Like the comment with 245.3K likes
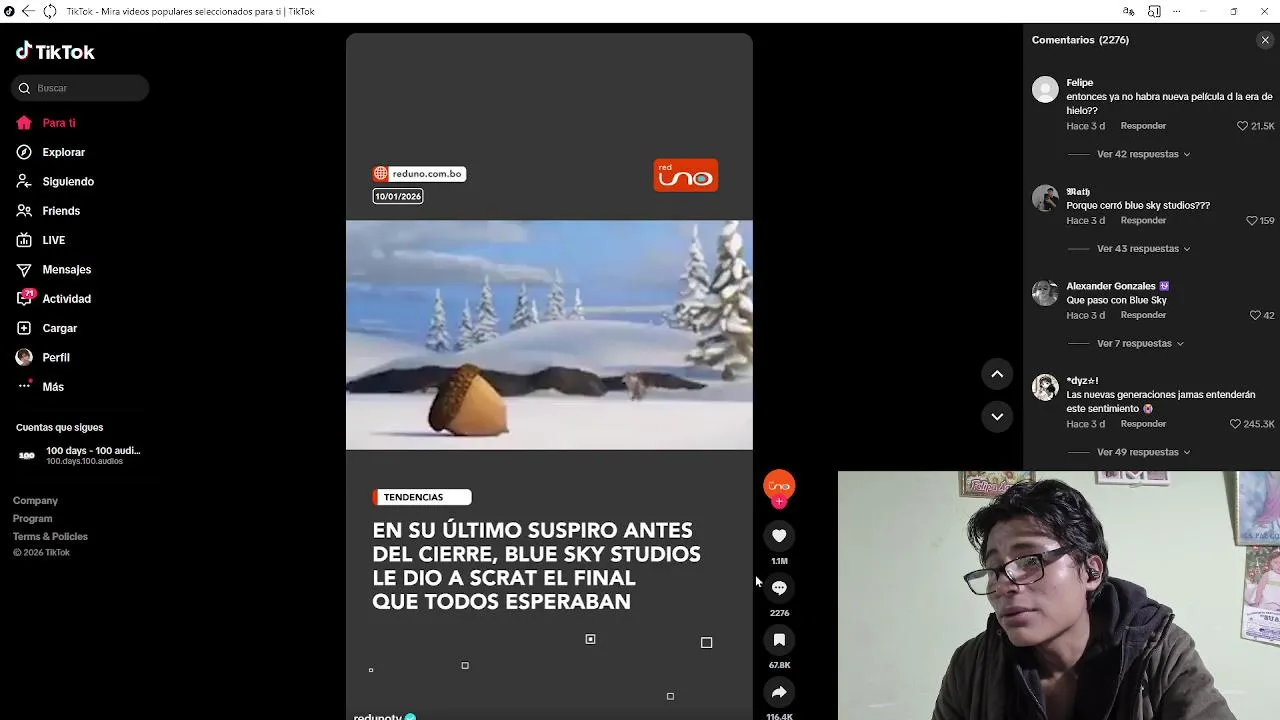 (x=1235, y=424)
